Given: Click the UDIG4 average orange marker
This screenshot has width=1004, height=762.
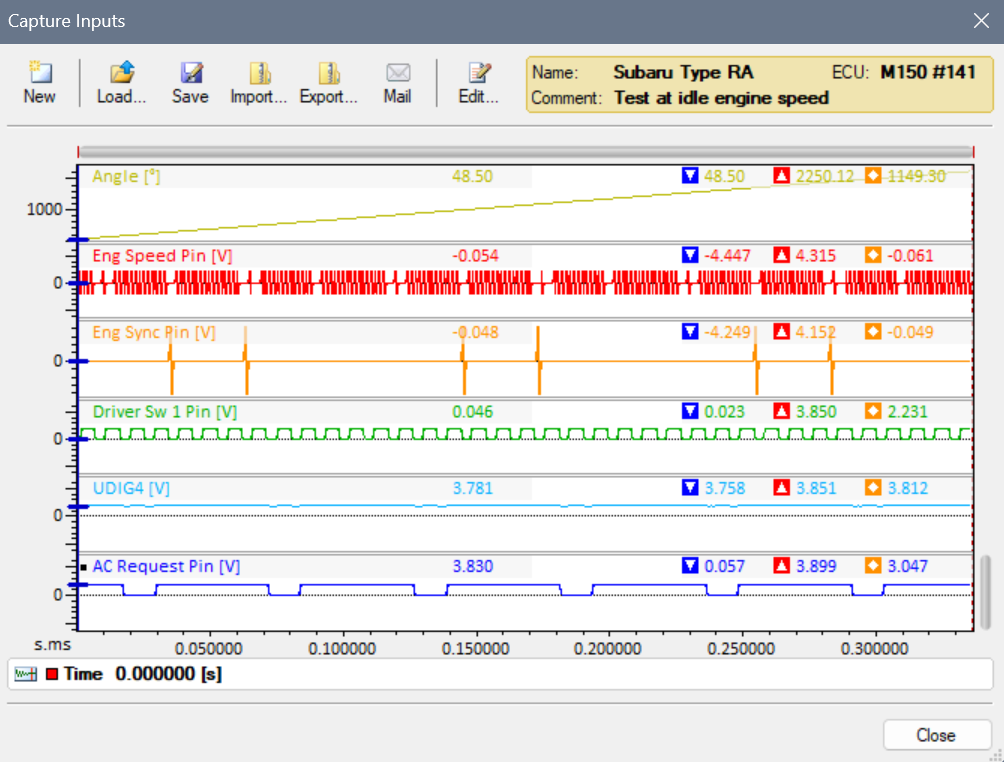Looking at the screenshot, I should pos(873,489).
